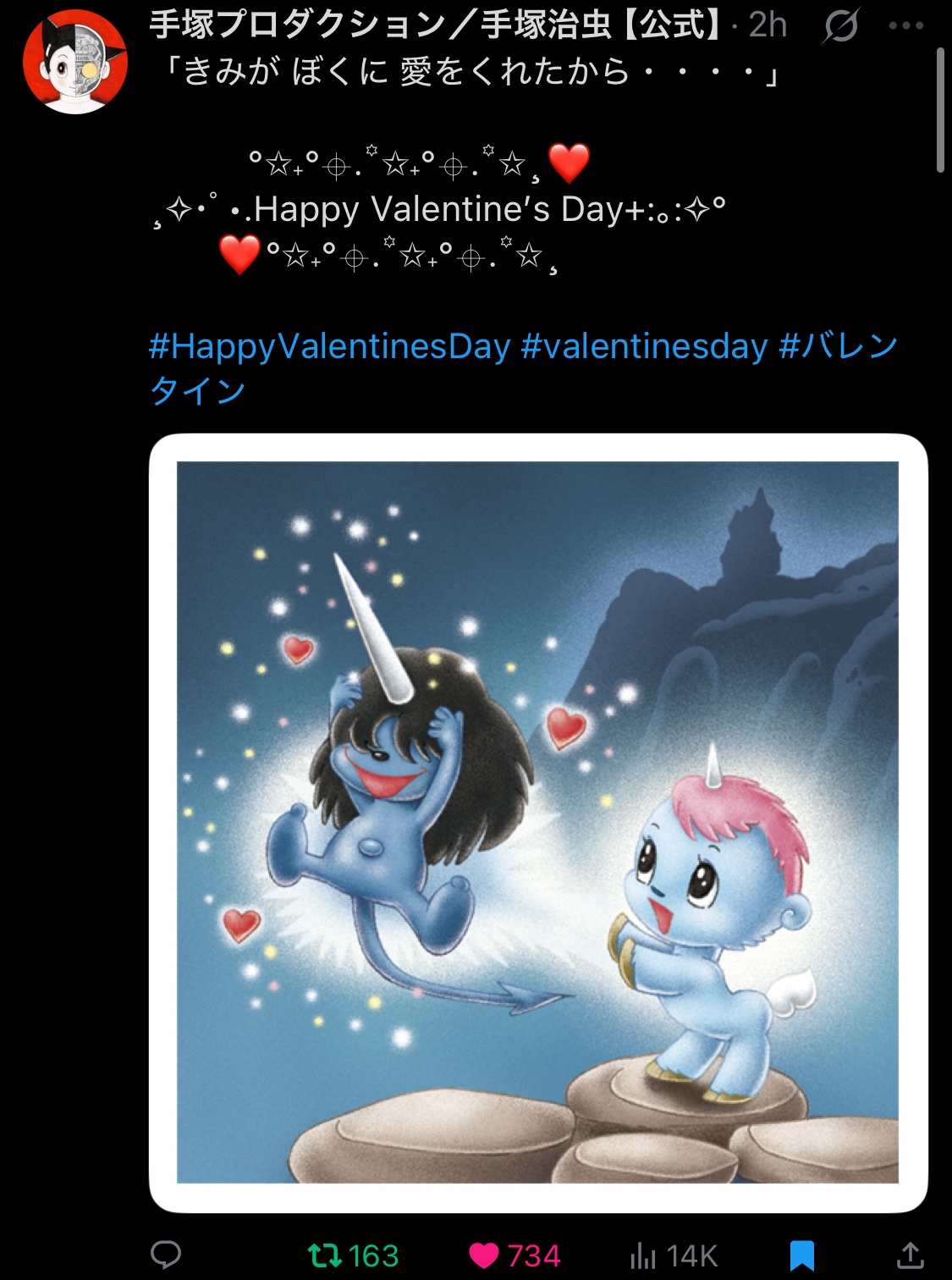Click the 14K views count
Viewport: 952px width, 1280px height.
coord(691,1255)
